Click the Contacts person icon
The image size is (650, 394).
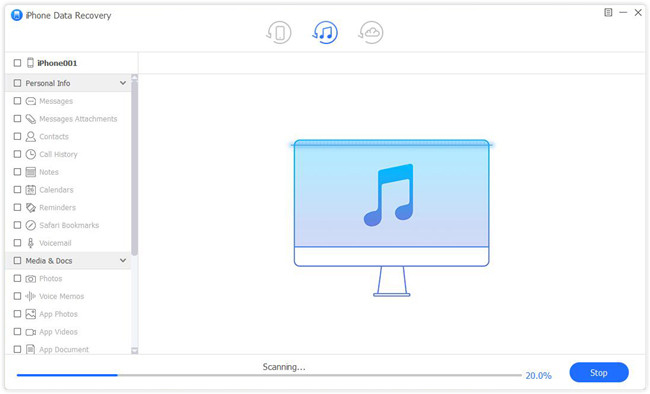[31, 136]
